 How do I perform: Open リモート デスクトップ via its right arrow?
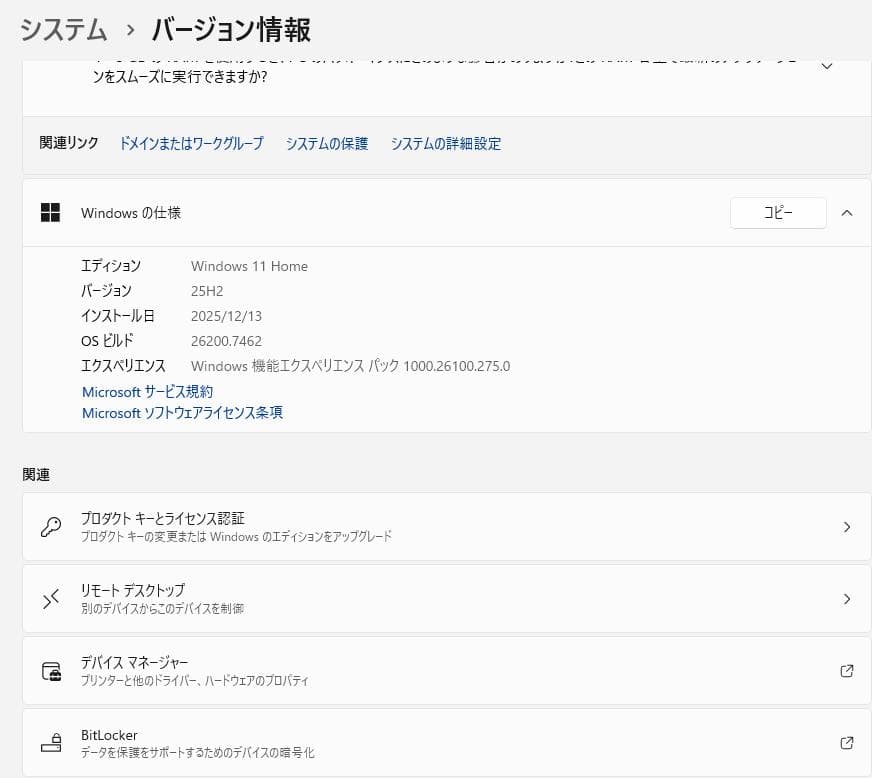[847, 598]
